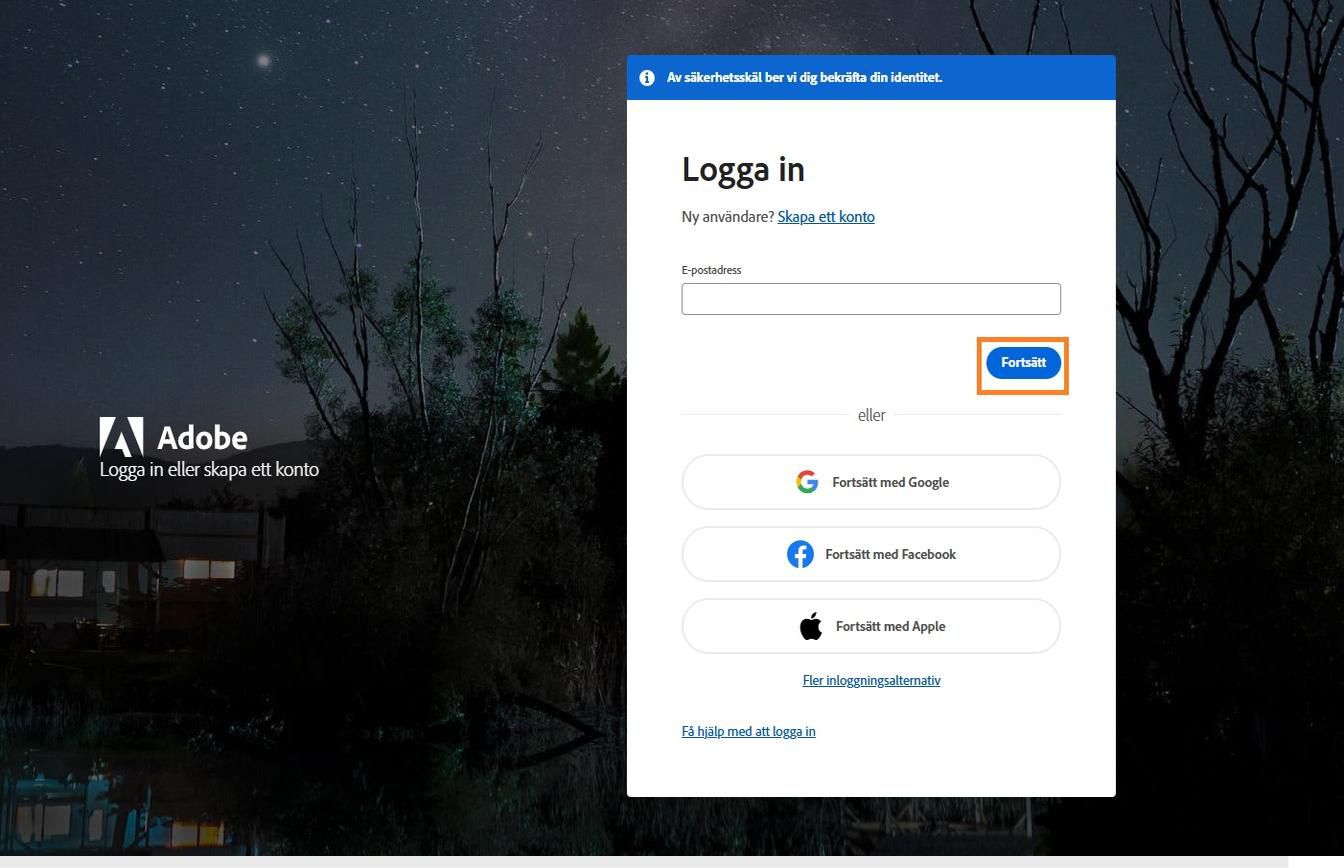Click the security notice banner text
1344x868 pixels.
[x=805, y=78]
